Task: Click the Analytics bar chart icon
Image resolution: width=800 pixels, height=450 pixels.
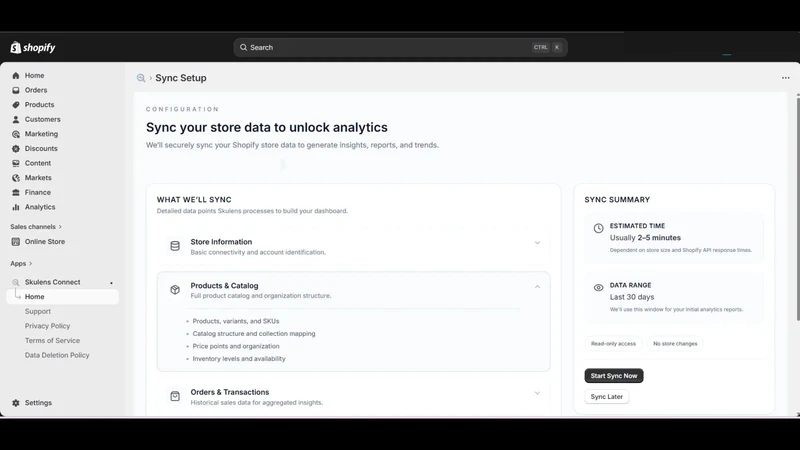Action: [x=16, y=207]
